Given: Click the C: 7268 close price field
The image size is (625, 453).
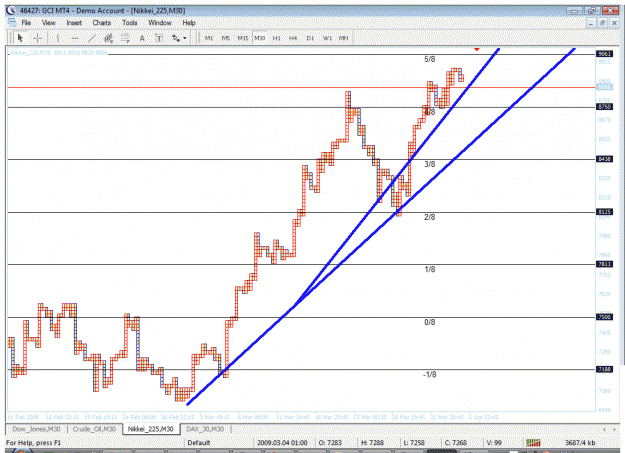Looking at the screenshot, I should 456,443.
